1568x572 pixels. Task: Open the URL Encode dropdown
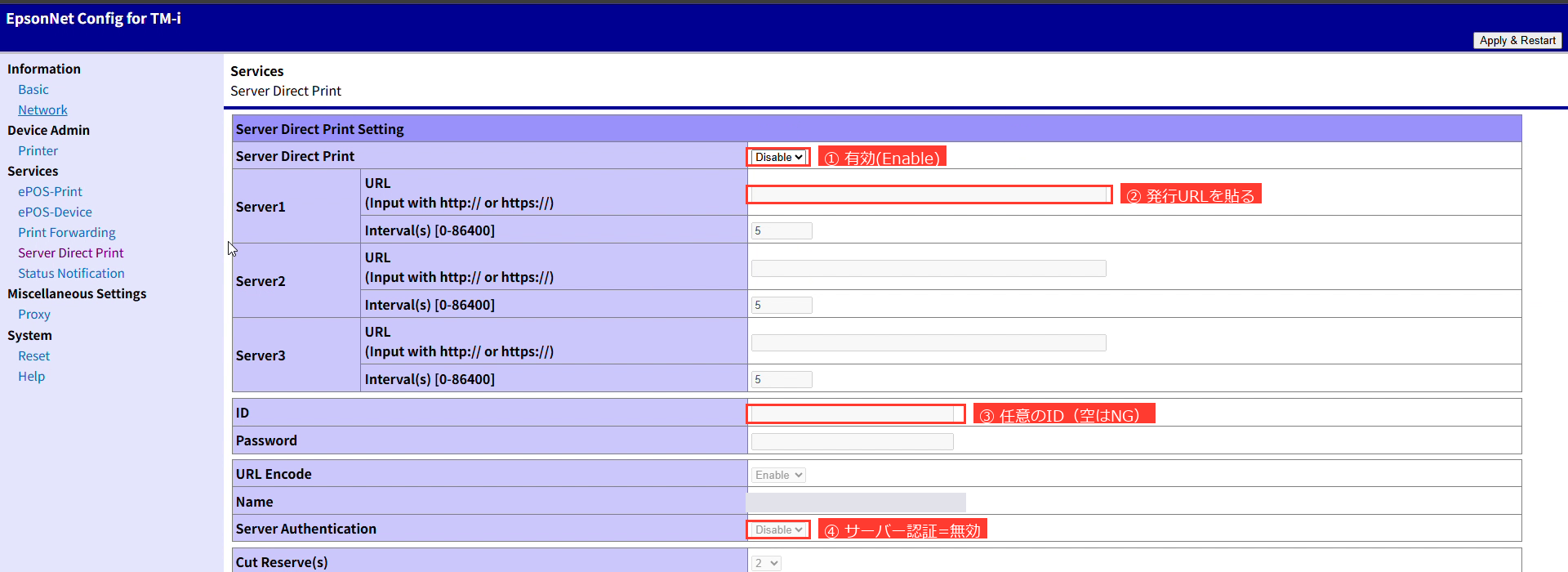(x=778, y=475)
